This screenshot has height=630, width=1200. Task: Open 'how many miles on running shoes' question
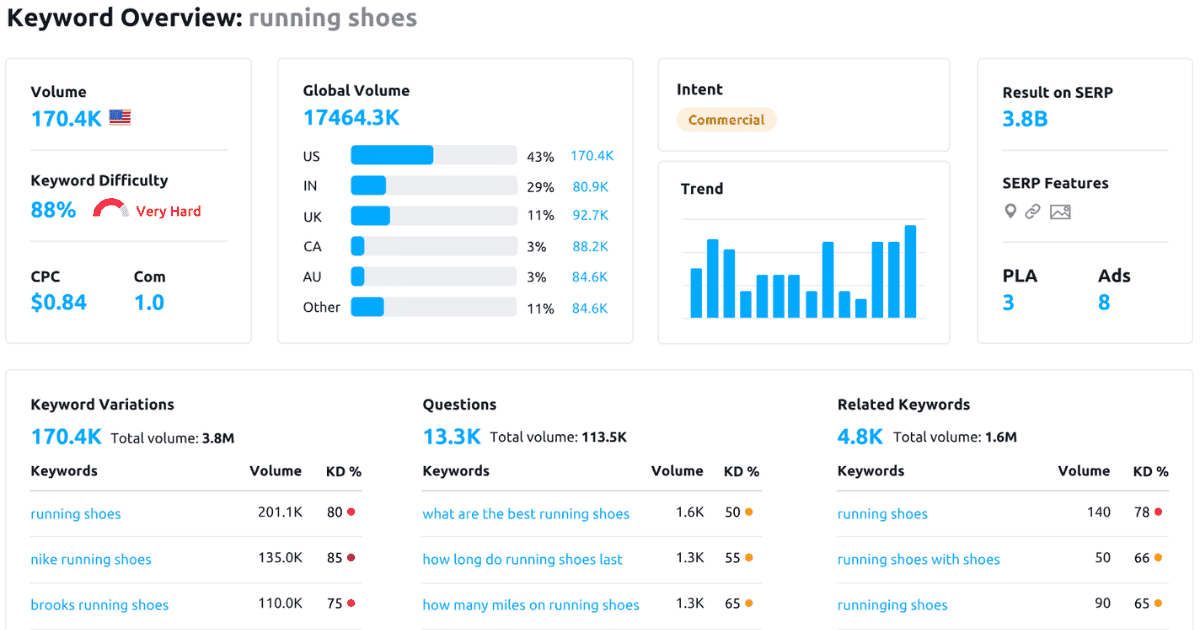[531, 605]
